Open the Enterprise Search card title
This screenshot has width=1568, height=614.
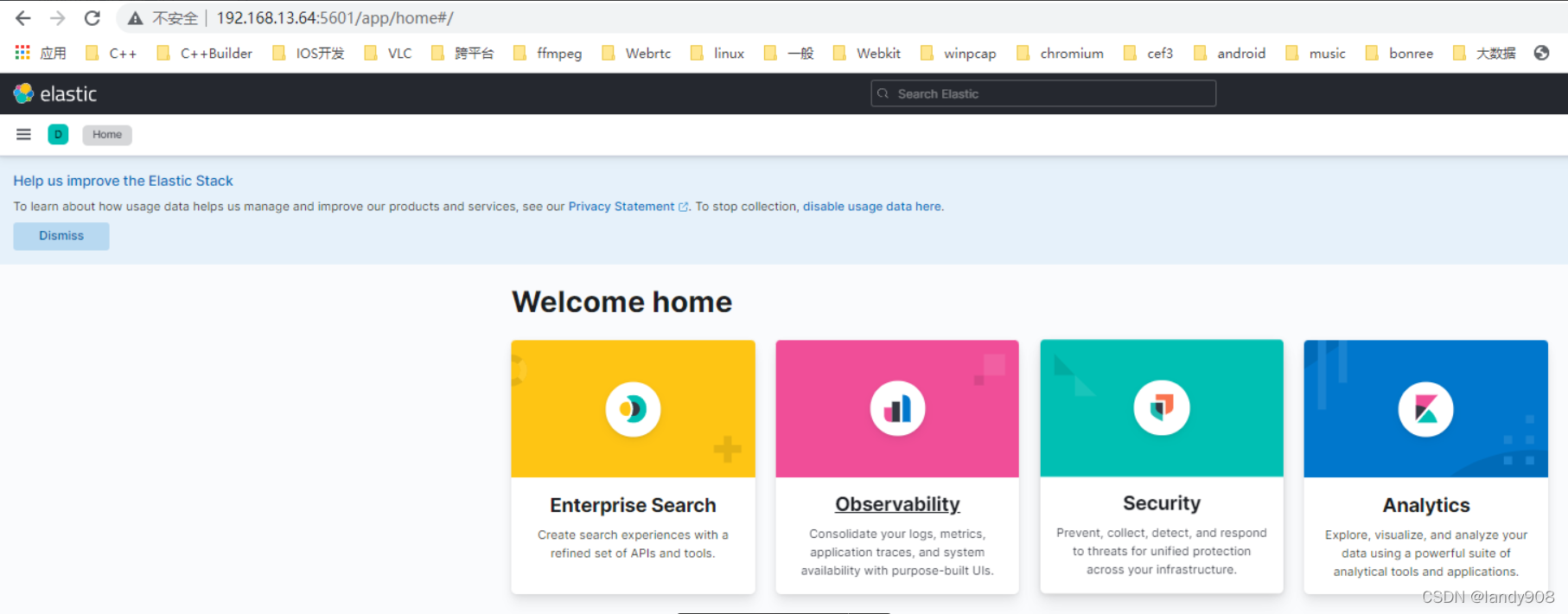click(x=633, y=505)
